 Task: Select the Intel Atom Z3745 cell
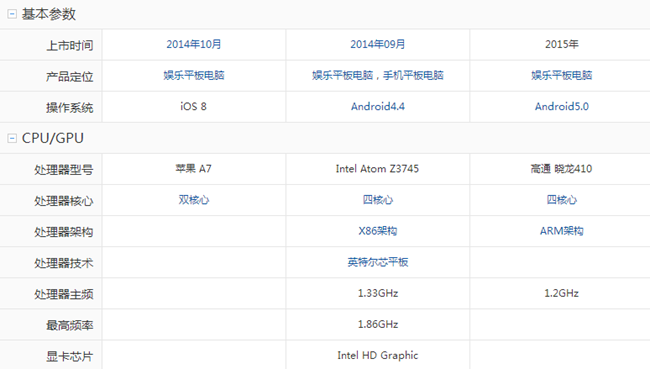tap(378, 169)
